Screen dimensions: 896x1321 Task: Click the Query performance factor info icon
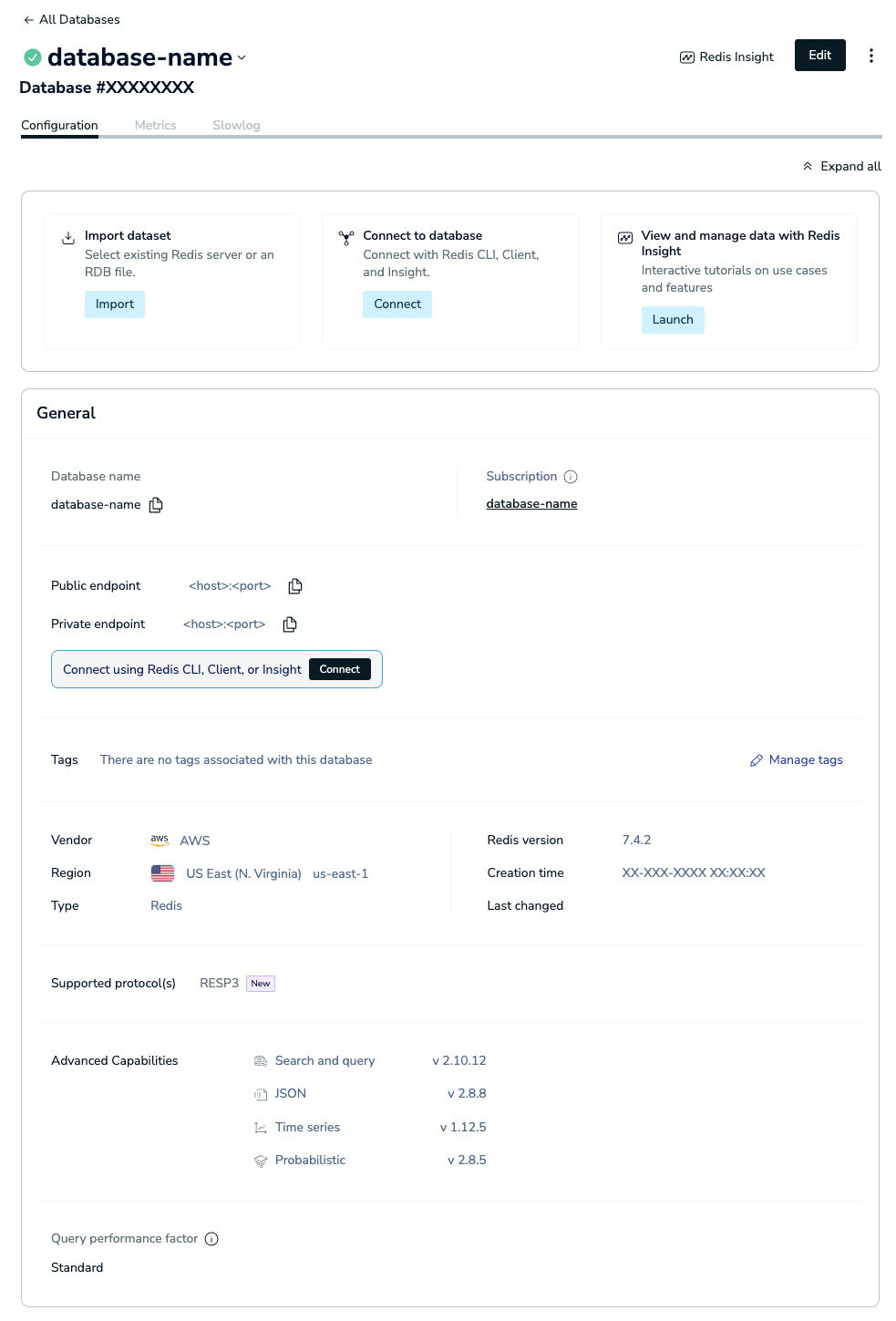(x=211, y=1239)
